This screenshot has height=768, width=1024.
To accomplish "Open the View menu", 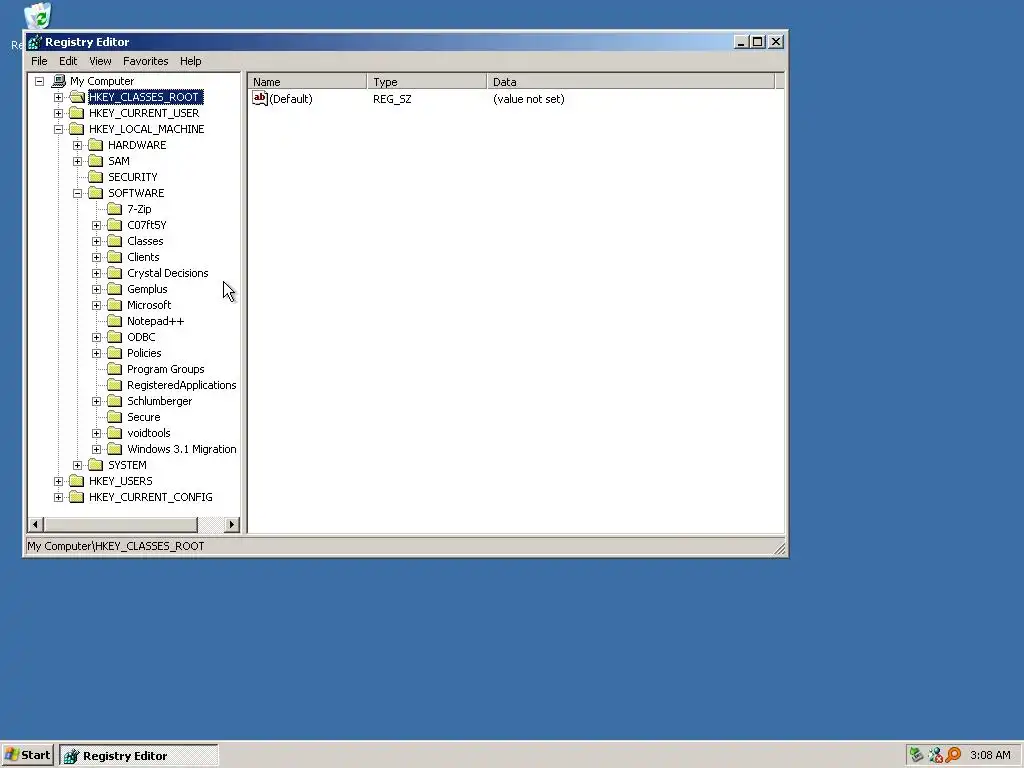I will click(100, 61).
